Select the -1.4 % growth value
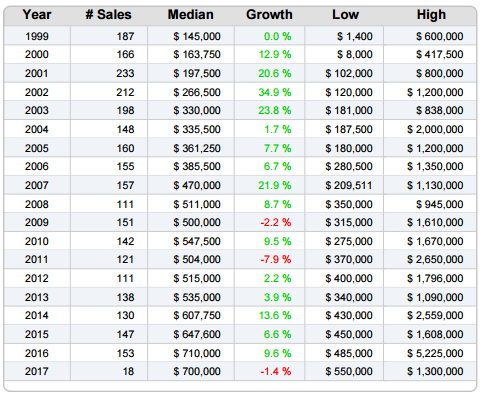Image resolution: width=482 pixels, height=398 pixels. pyautogui.click(x=276, y=371)
